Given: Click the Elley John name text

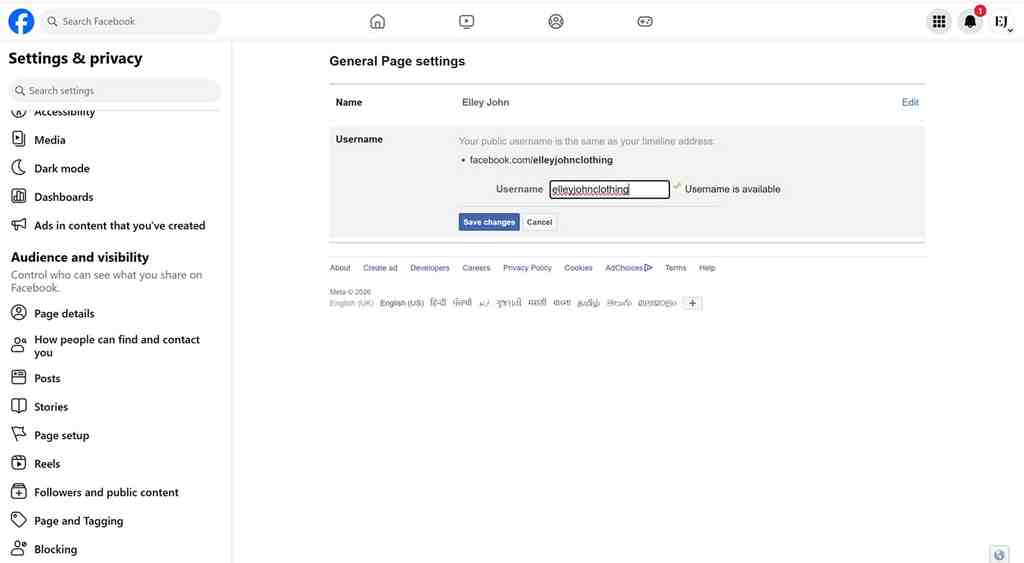Looking at the screenshot, I should tap(485, 102).
